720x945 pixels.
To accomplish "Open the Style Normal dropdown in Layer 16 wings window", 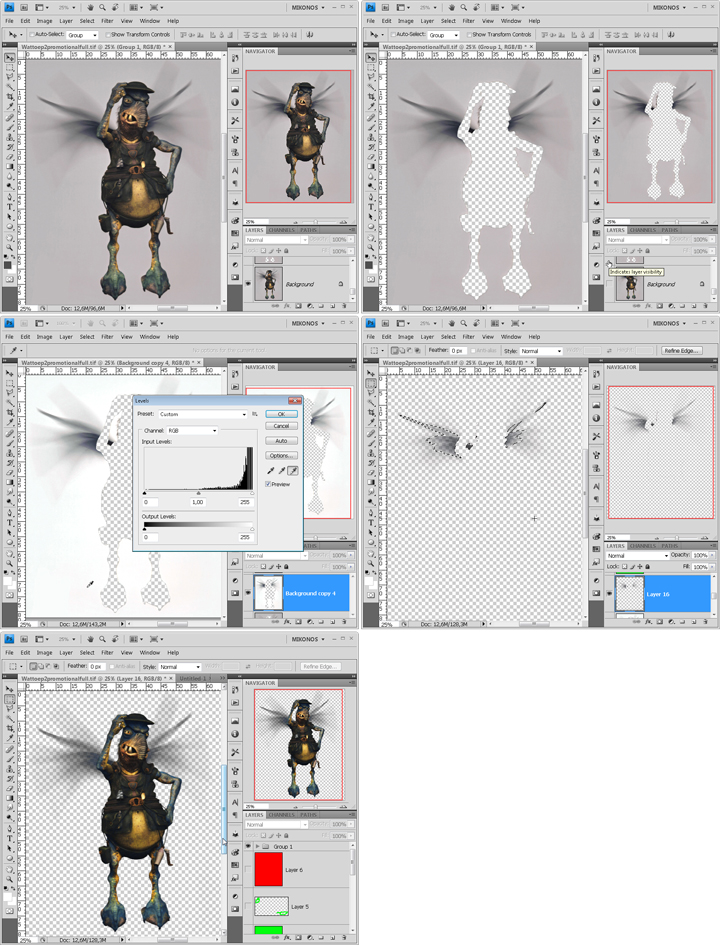I will tap(541, 351).
